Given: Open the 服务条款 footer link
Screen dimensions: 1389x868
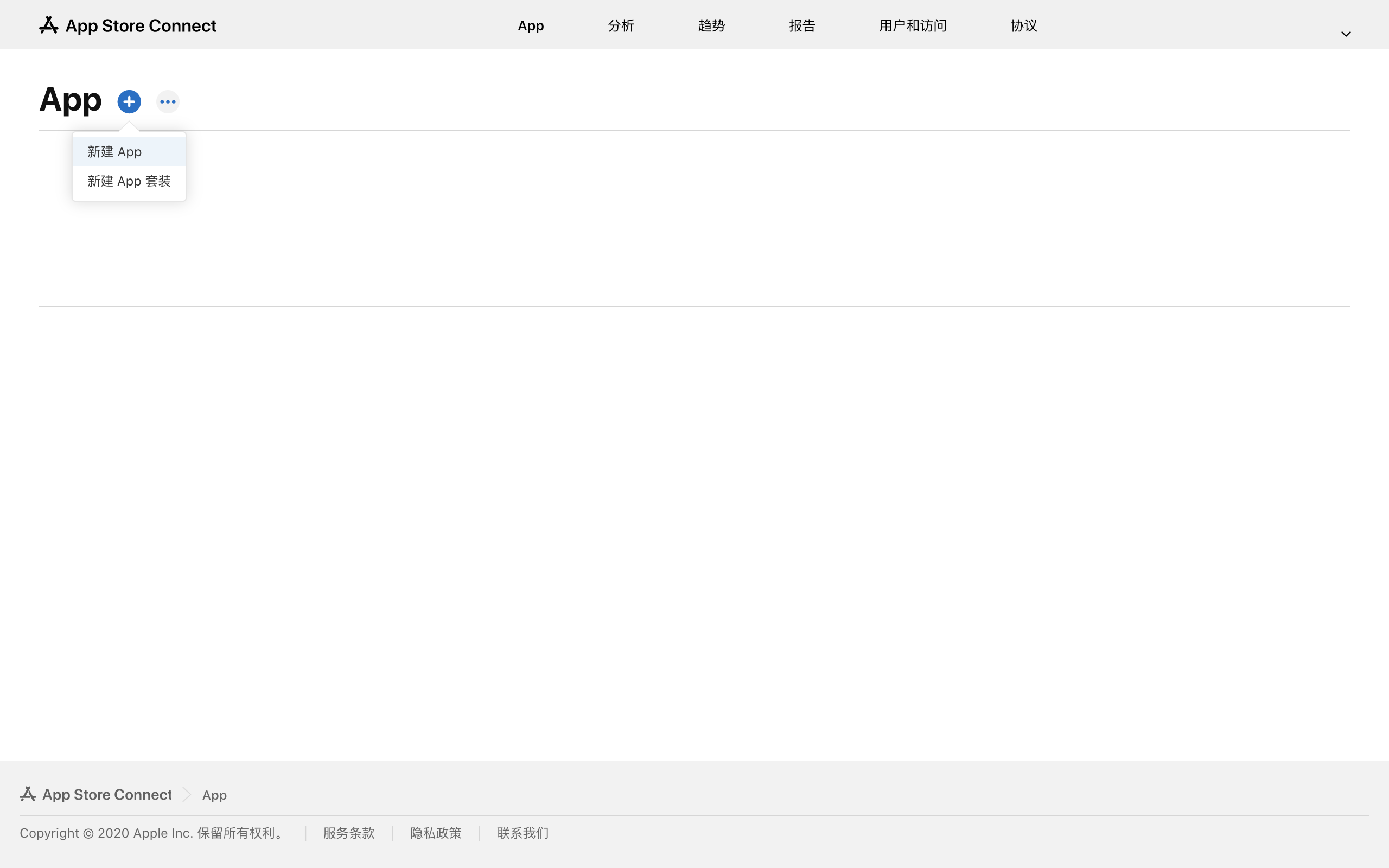Looking at the screenshot, I should (349, 833).
